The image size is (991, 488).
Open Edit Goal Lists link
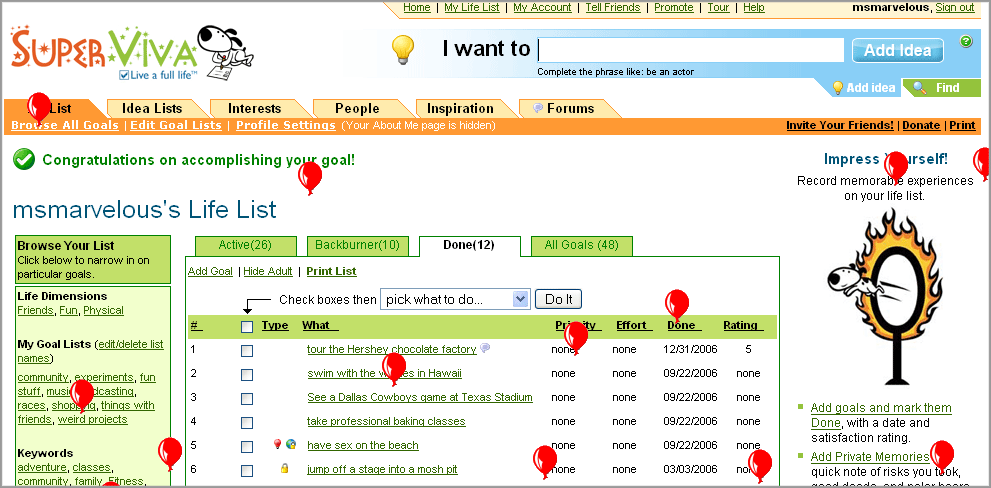tap(176, 125)
